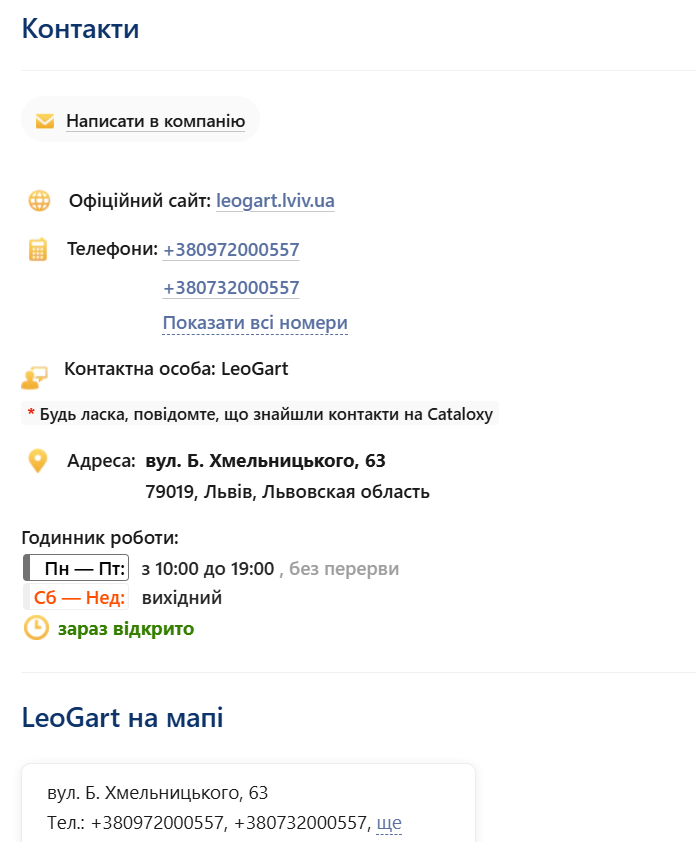Viewport: 696px width, 842px height.
Task: Click the address 'вул. Б. Хмельницького, 63' in bold
Action: (265, 461)
